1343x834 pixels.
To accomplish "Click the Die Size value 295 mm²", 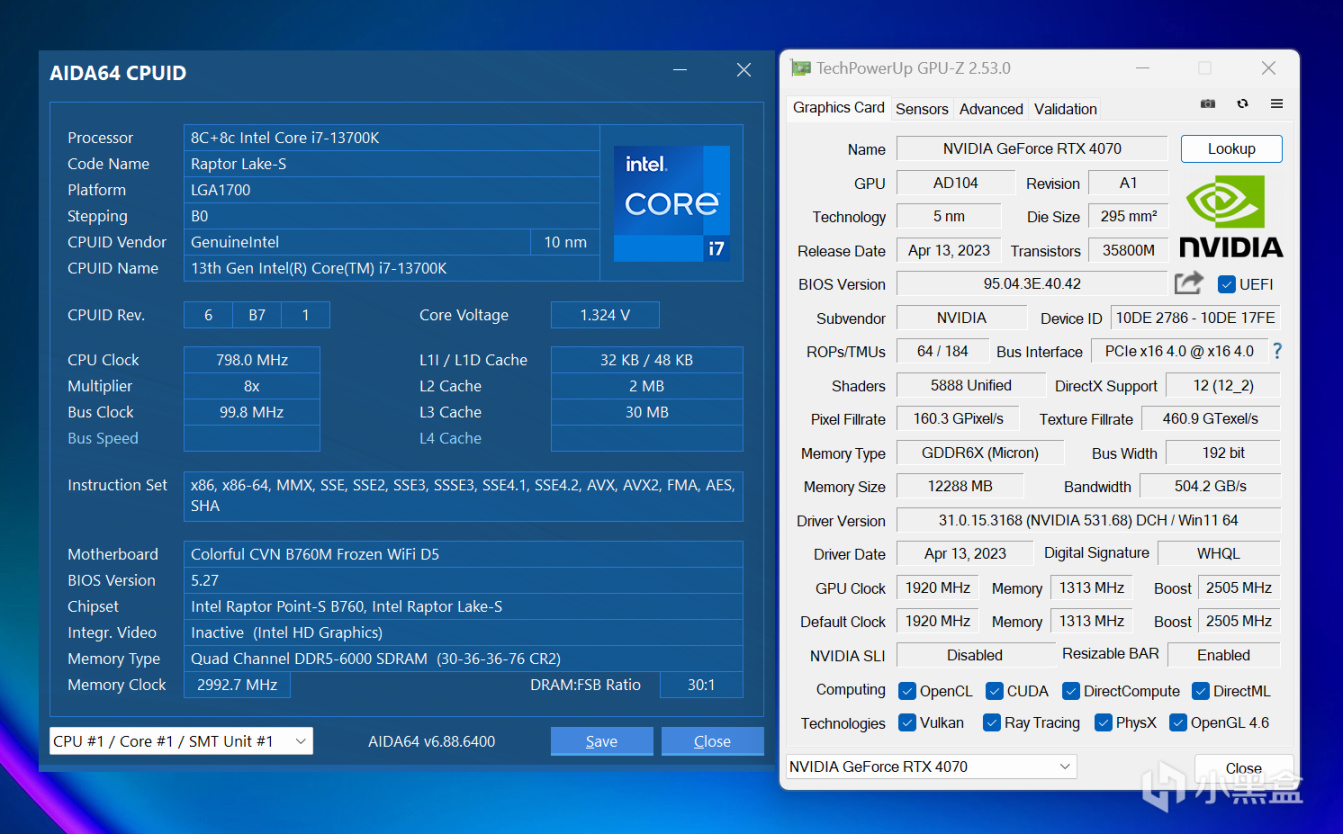I will pos(1128,216).
